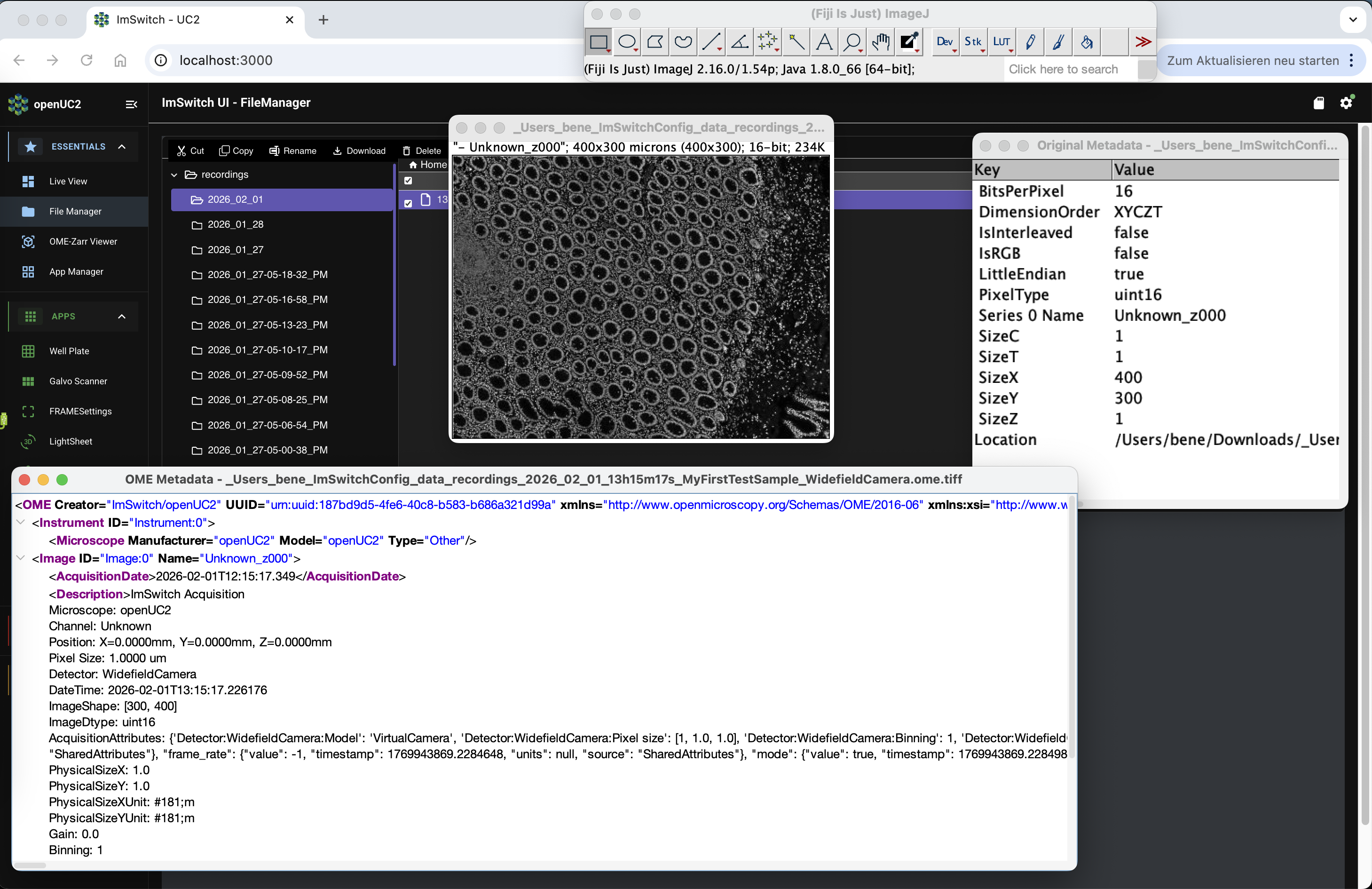This screenshot has height=889, width=1372.
Task: Collapse the recordings folder tree
Action: coord(174,175)
